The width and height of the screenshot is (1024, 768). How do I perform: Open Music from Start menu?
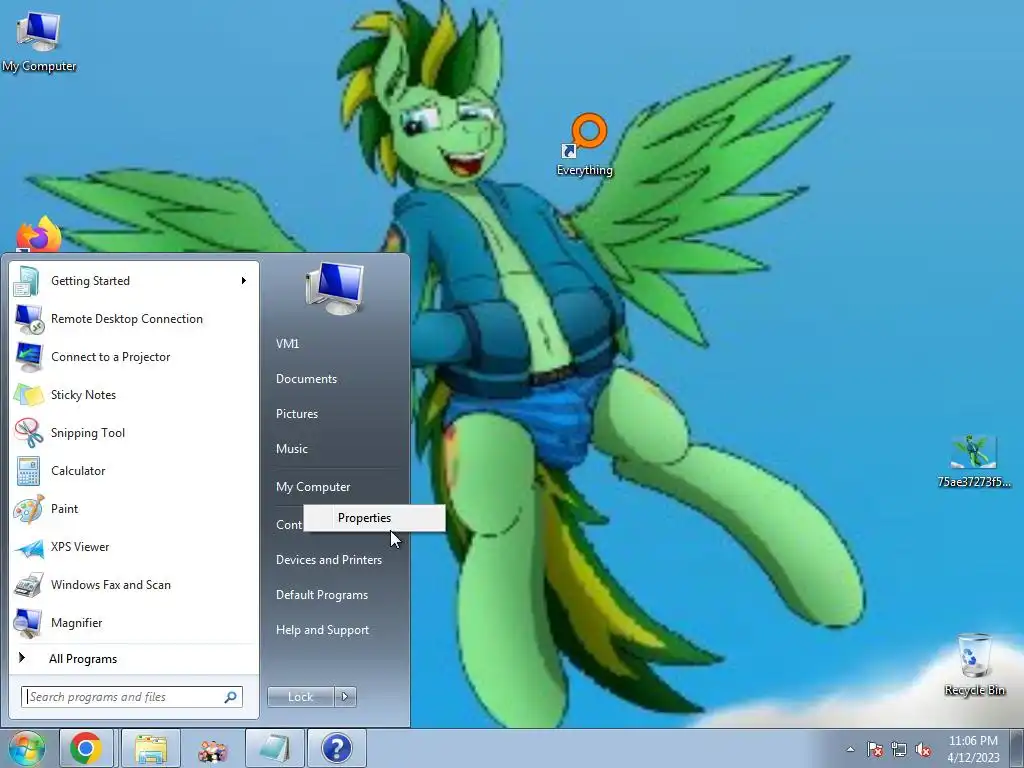pos(291,449)
